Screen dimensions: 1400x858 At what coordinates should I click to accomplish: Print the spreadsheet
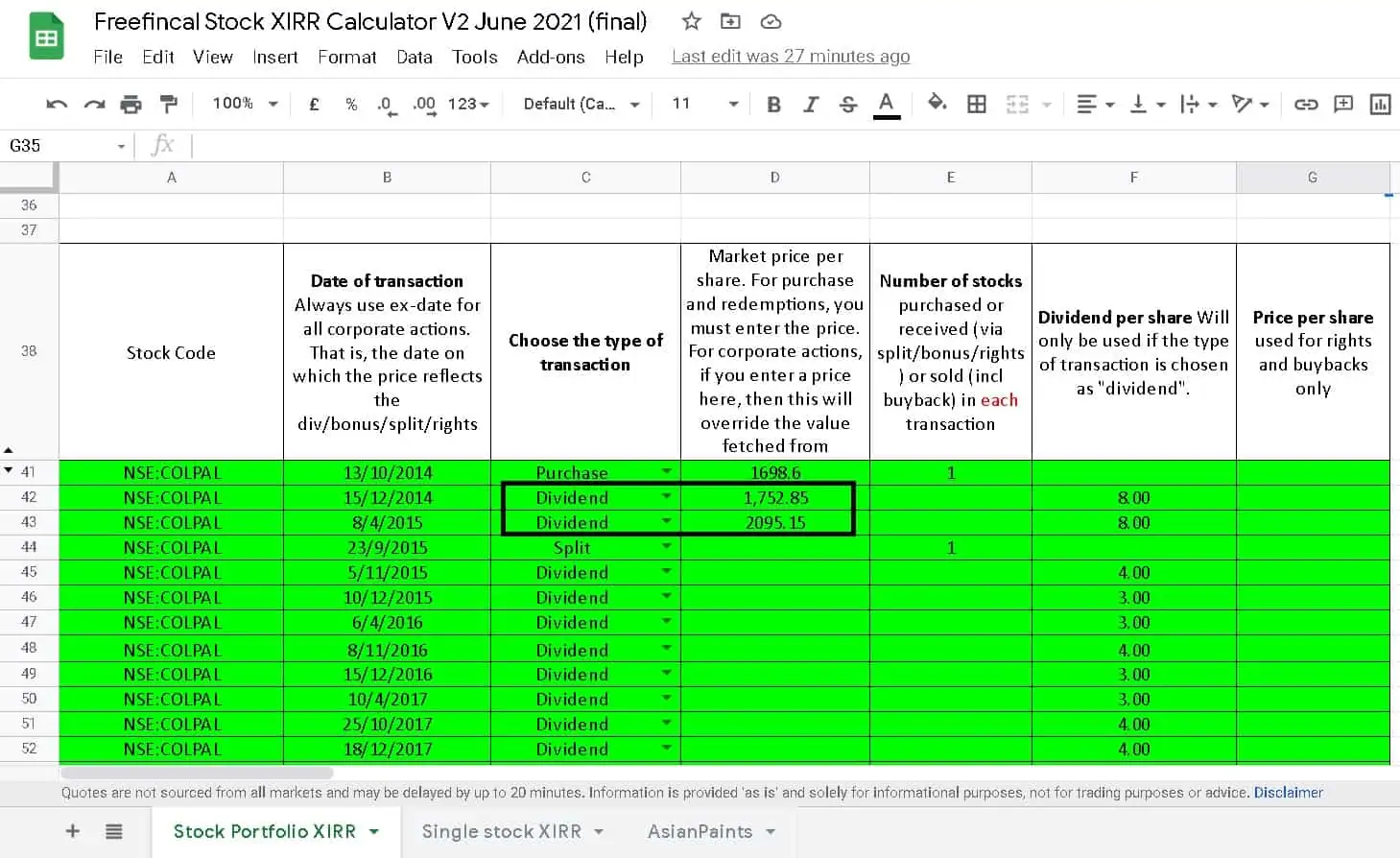[x=131, y=104]
